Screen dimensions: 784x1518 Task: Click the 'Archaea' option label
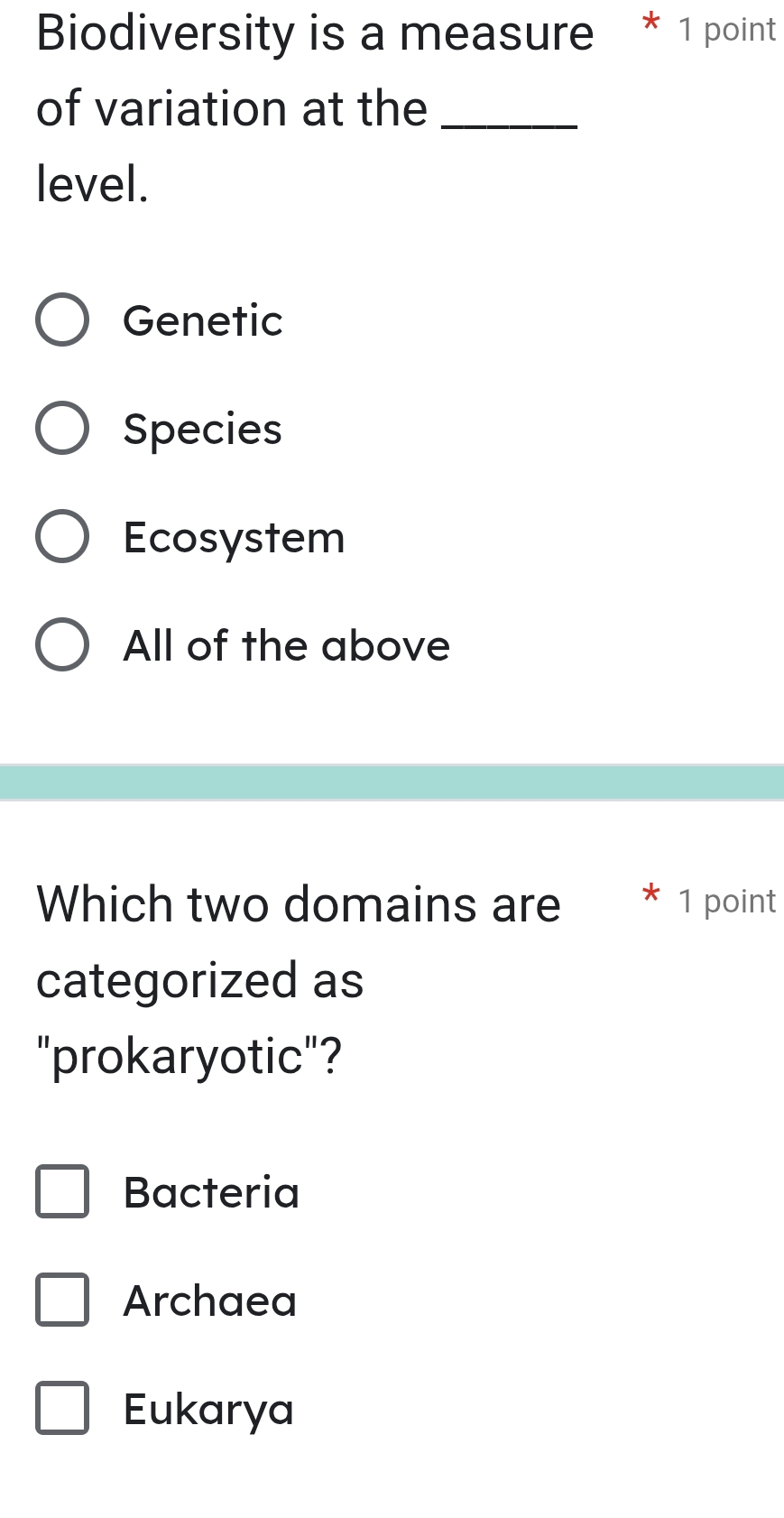[x=210, y=1300]
